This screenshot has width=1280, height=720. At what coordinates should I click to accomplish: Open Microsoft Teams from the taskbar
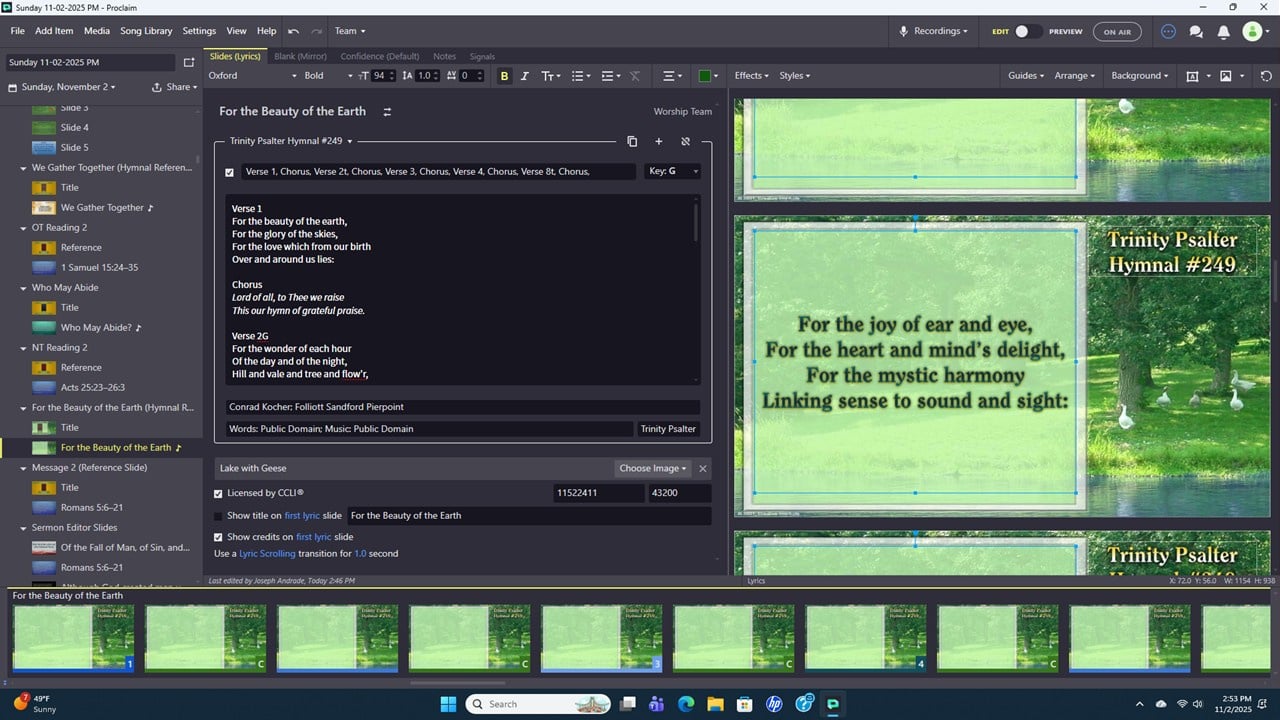click(656, 704)
